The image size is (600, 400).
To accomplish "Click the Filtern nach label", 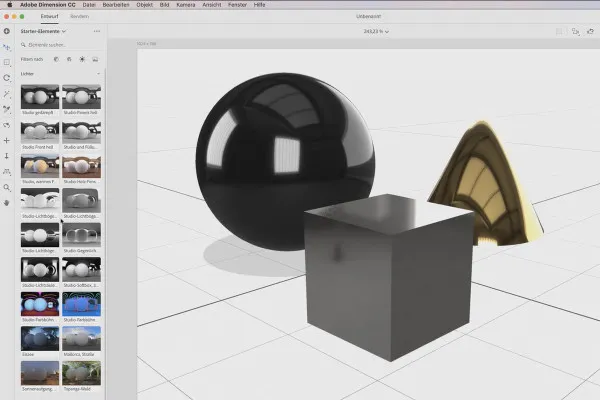I will coord(32,59).
